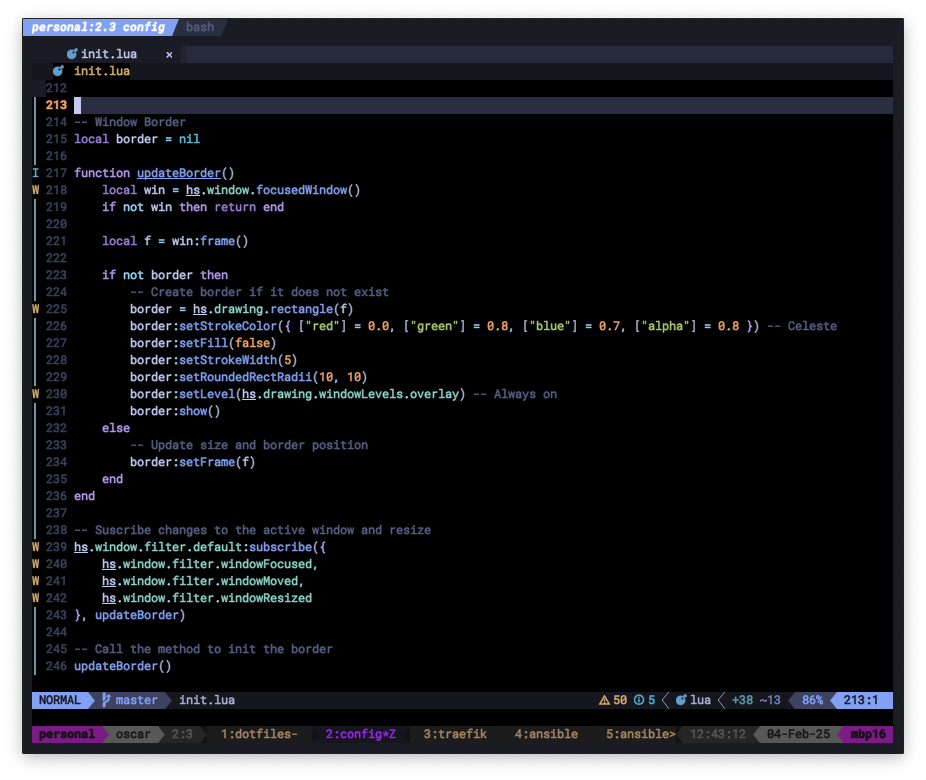Select the personal:2.3 config terminal tab
Viewport: 926px width, 780px height.
point(98,27)
